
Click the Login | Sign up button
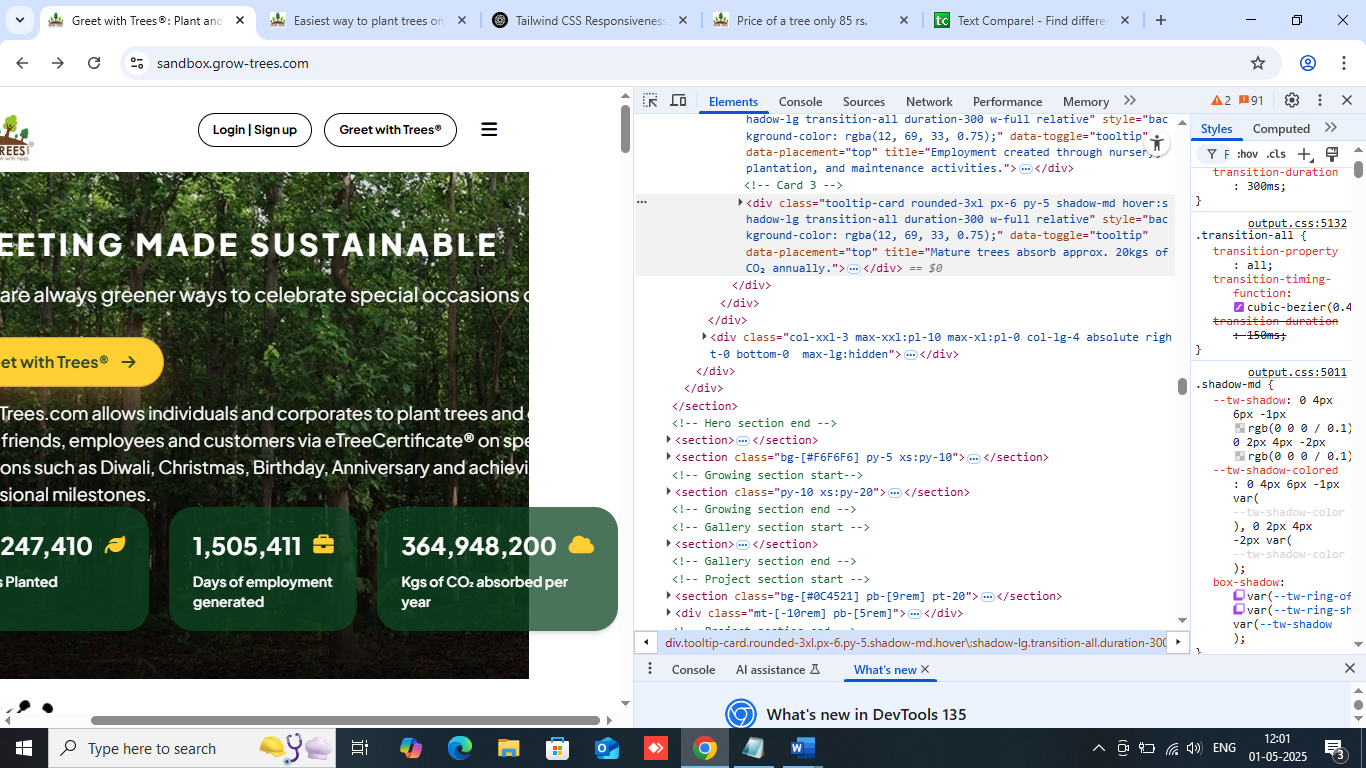coord(255,129)
